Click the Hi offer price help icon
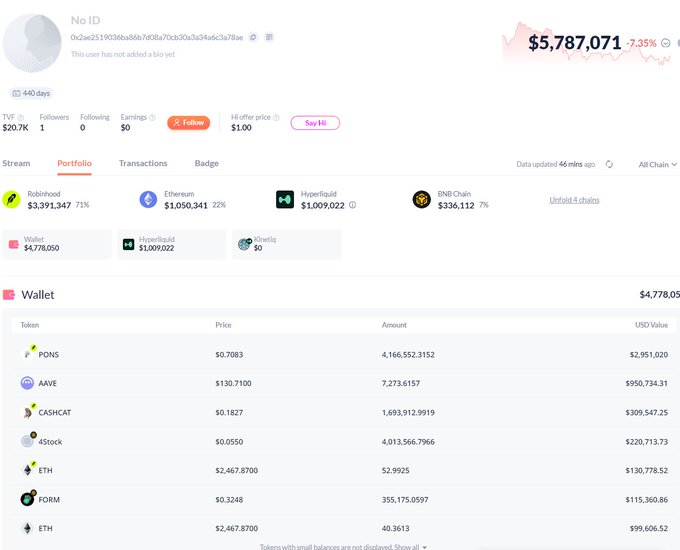This screenshot has height=550, width=680. point(276,118)
